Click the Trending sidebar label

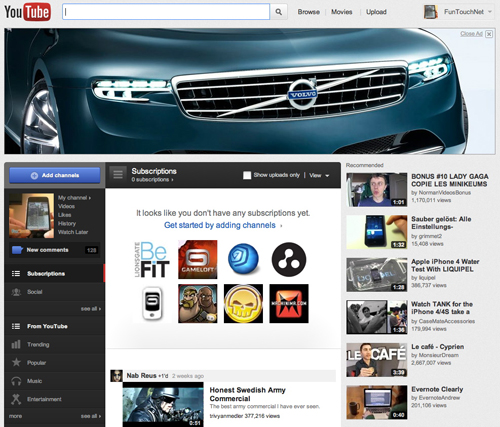(38, 344)
